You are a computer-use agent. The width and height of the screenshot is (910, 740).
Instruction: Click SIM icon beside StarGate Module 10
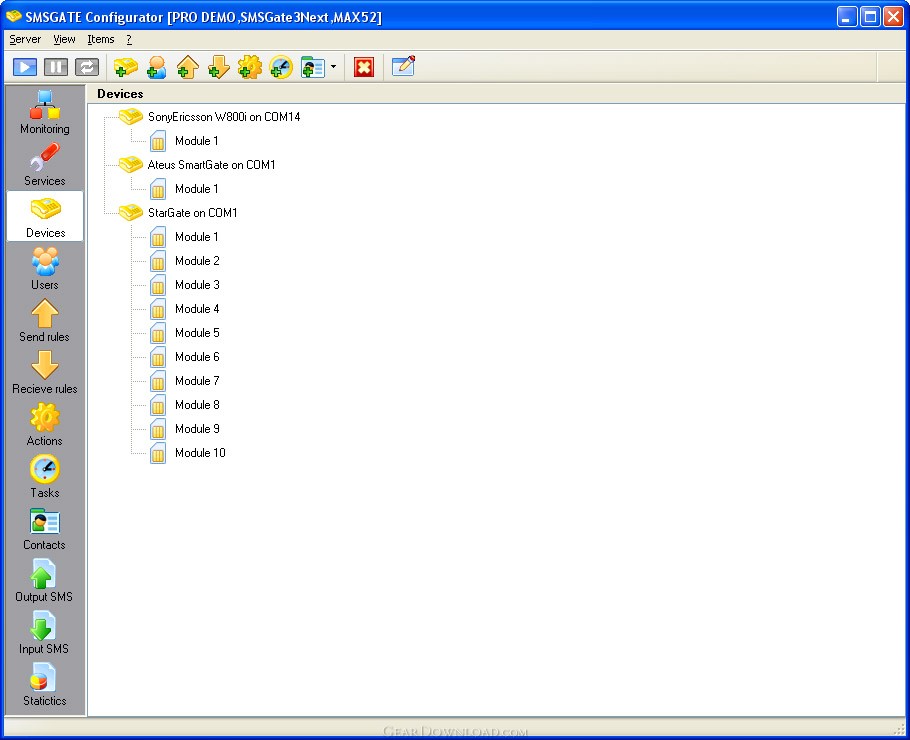coord(158,453)
